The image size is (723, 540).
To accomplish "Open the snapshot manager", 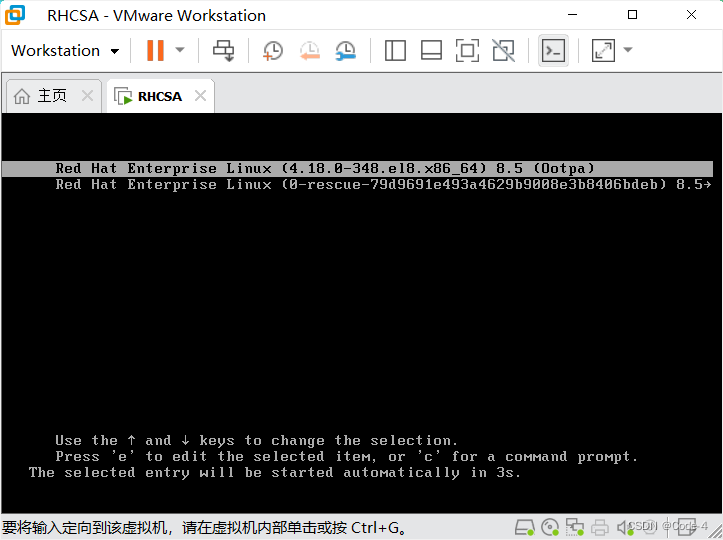I will (x=345, y=50).
